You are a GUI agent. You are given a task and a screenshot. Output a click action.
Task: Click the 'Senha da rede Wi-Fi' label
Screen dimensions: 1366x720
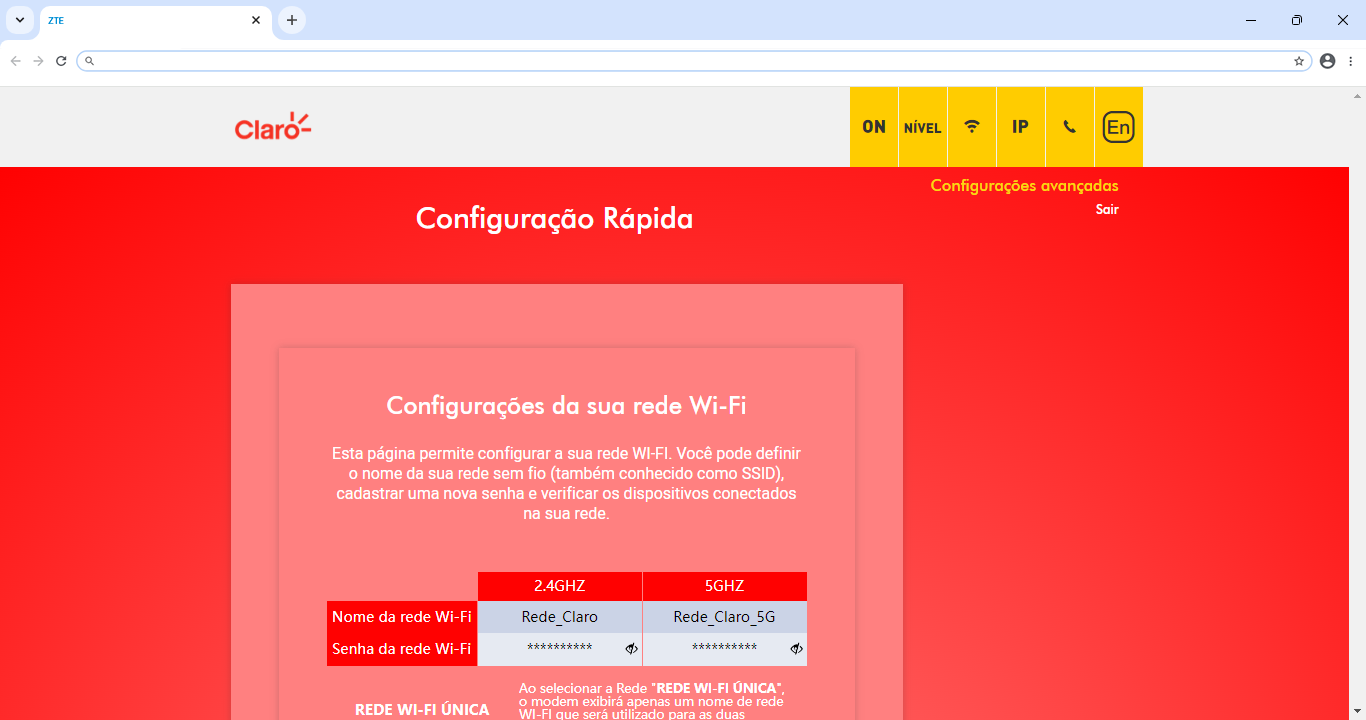click(402, 649)
